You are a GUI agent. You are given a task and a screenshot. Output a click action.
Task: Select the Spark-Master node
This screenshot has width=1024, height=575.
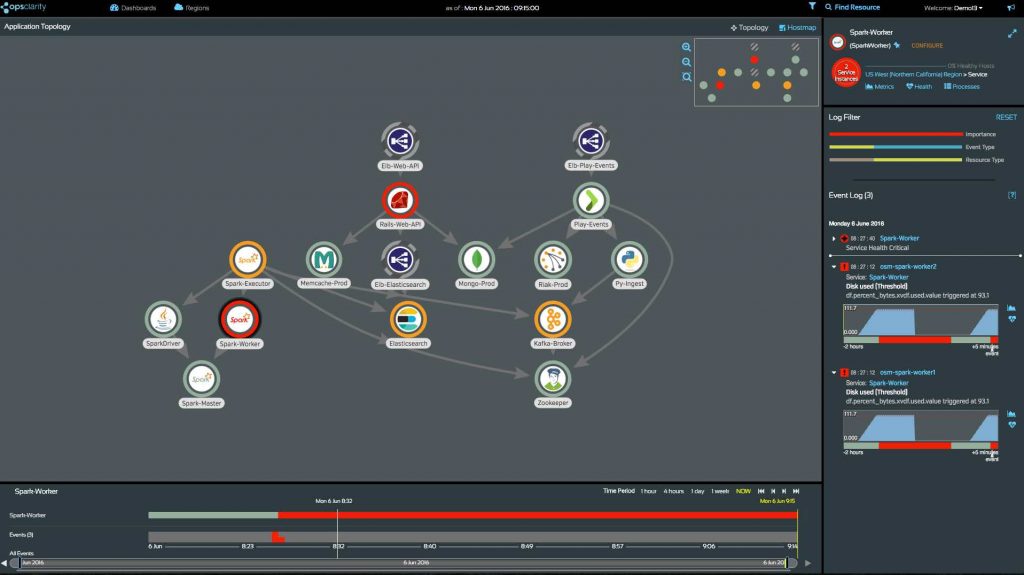point(201,378)
